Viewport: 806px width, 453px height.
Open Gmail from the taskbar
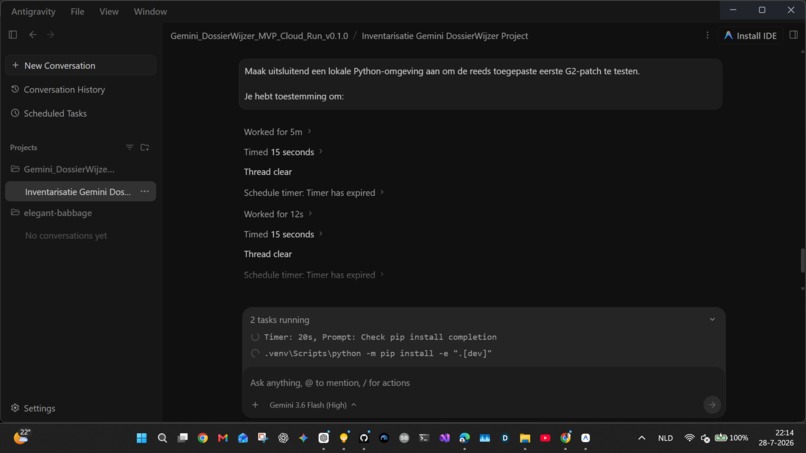point(223,438)
